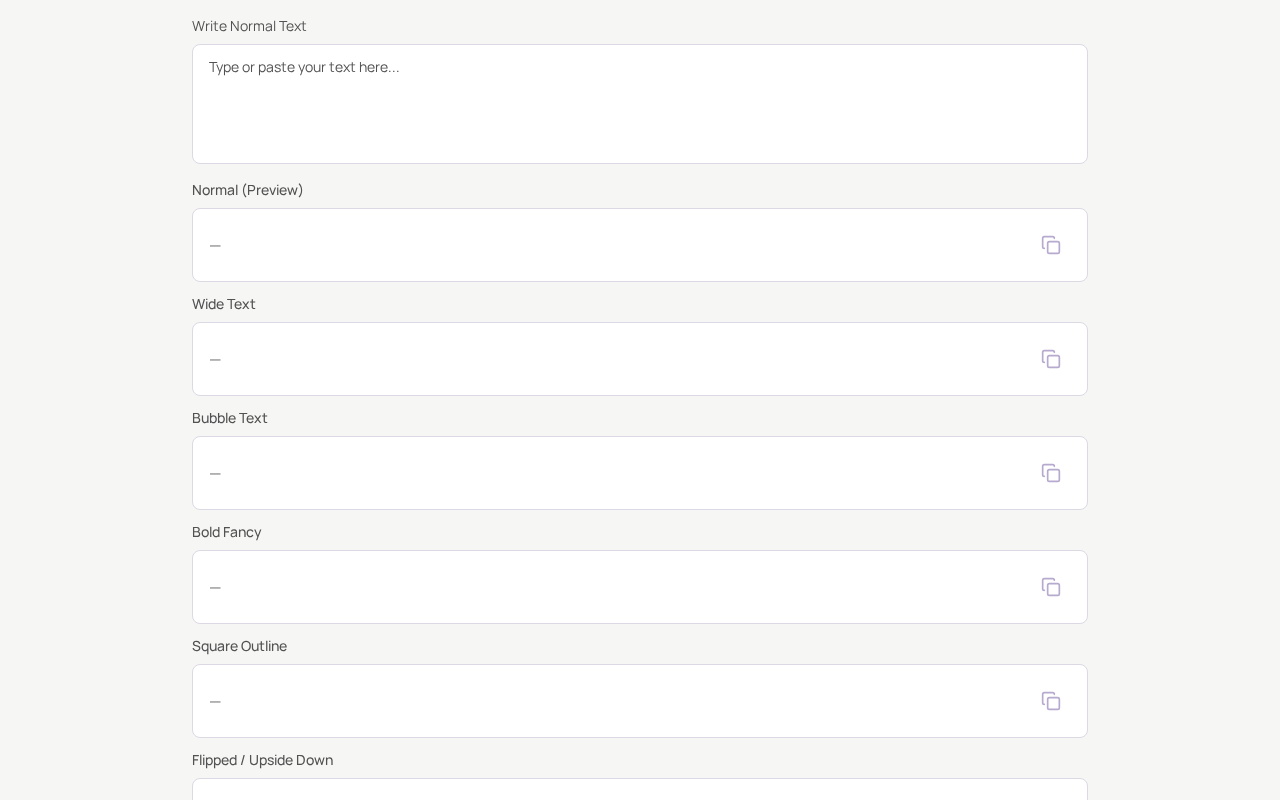Click the 'Bold Fancy' heading label

click(227, 532)
